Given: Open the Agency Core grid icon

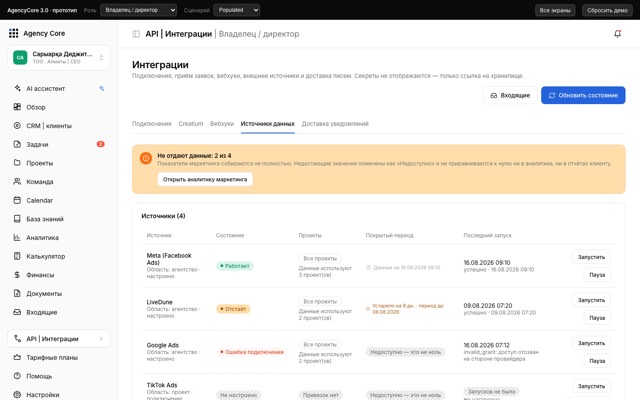Looking at the screenshot, I should point(13,33).
